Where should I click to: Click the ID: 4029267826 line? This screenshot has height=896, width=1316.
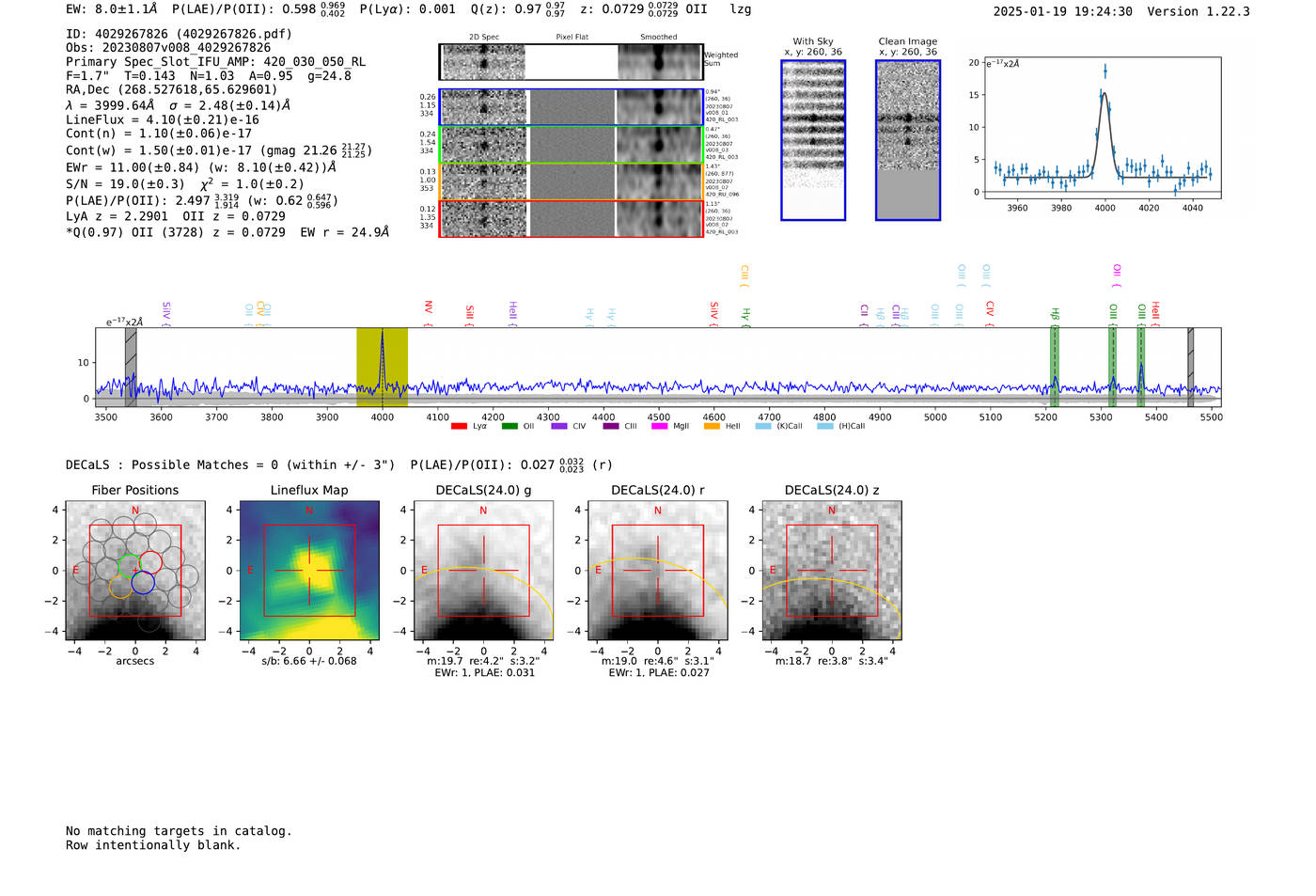tap(179, 34)
